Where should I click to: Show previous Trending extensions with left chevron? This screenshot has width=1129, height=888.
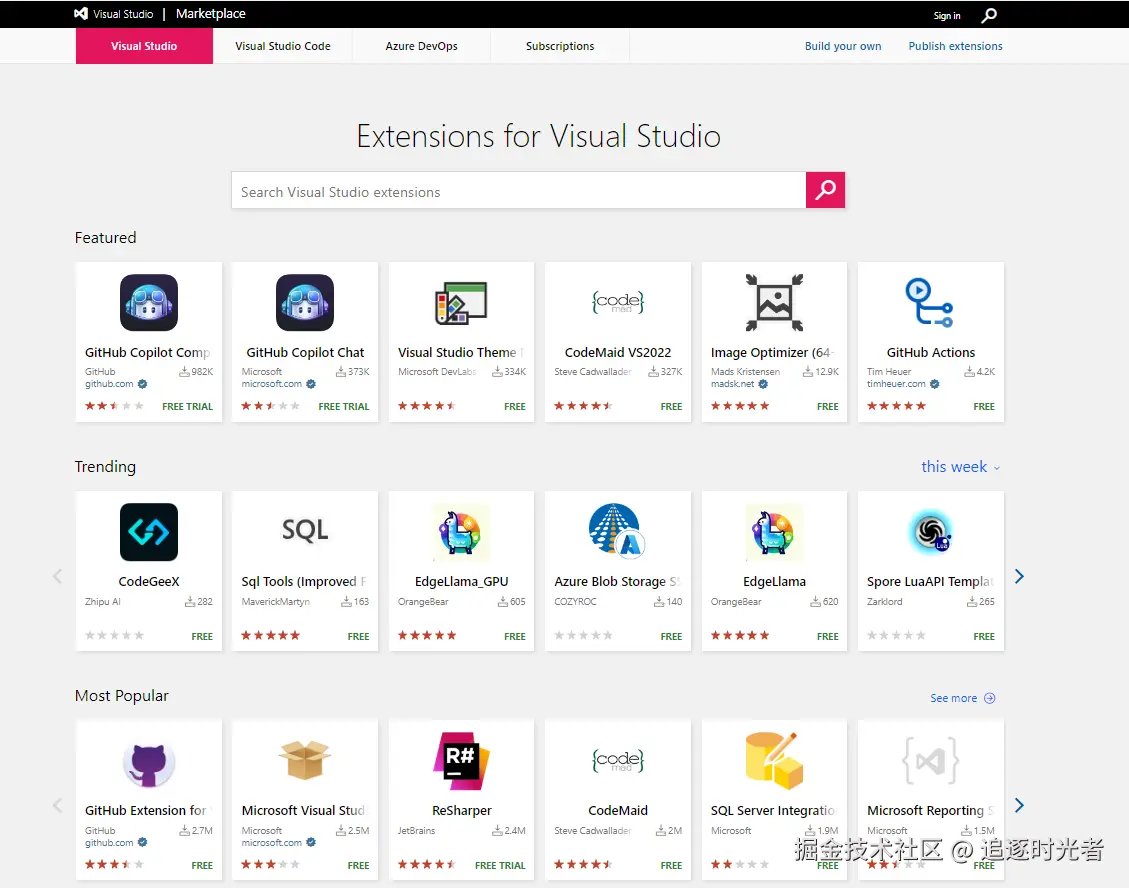(58, 576)
